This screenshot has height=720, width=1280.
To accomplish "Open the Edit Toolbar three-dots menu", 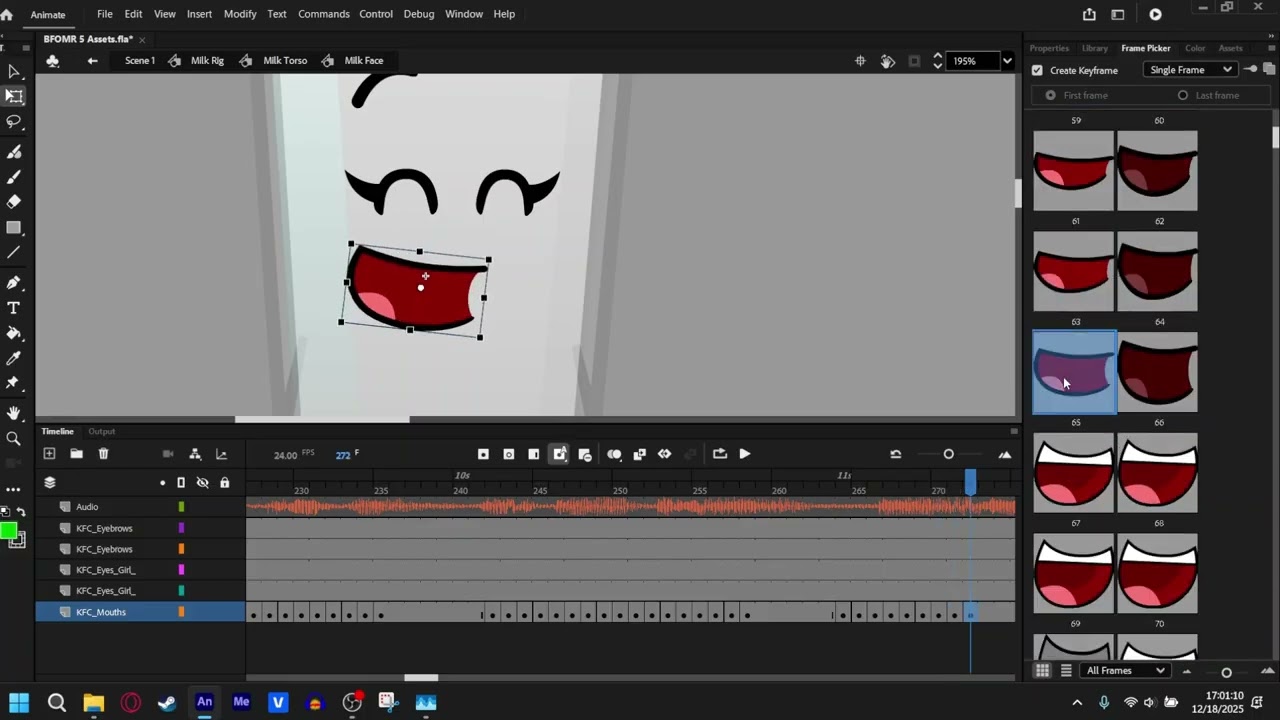I will pos(14,489).
